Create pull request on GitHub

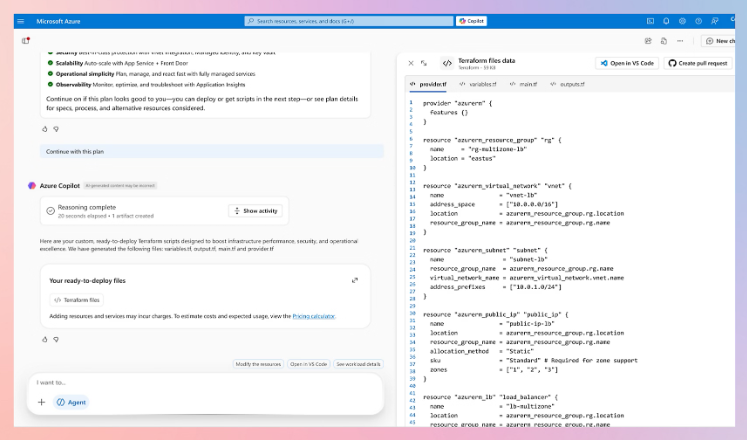(x=697, y=63)
